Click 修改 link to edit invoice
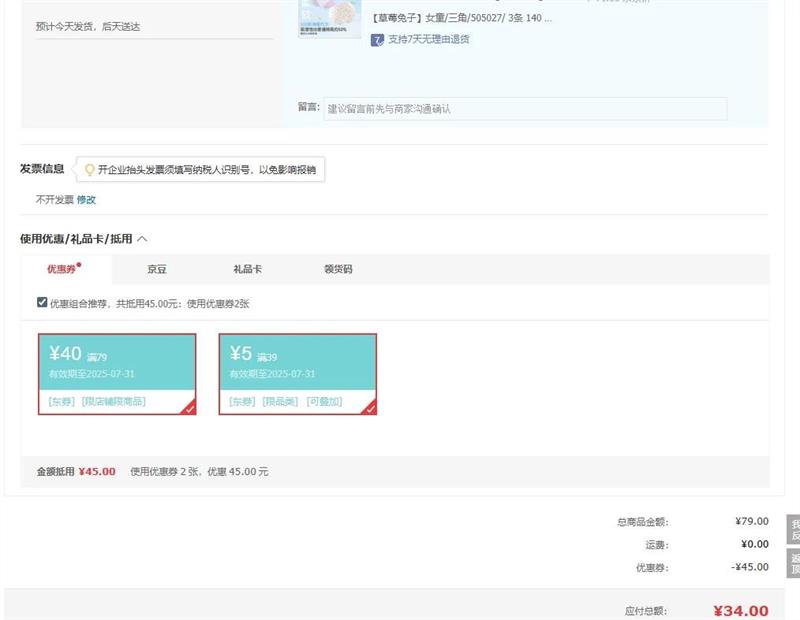Screen dimensions: 800x620 (87, 199)
